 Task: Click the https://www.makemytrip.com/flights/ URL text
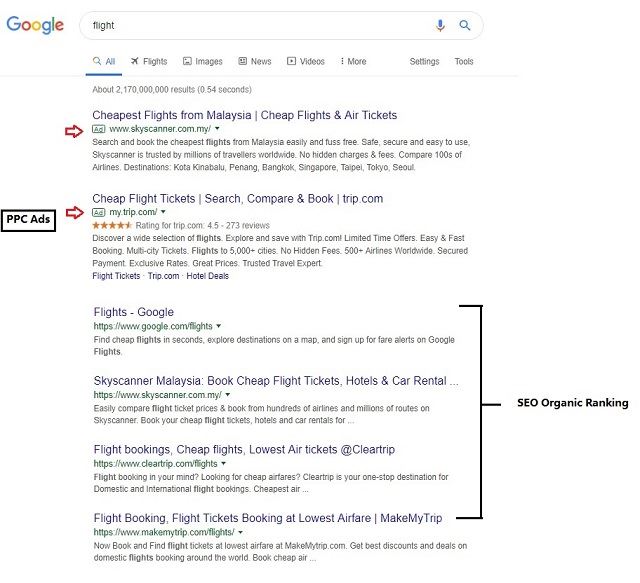pos(164,532)
